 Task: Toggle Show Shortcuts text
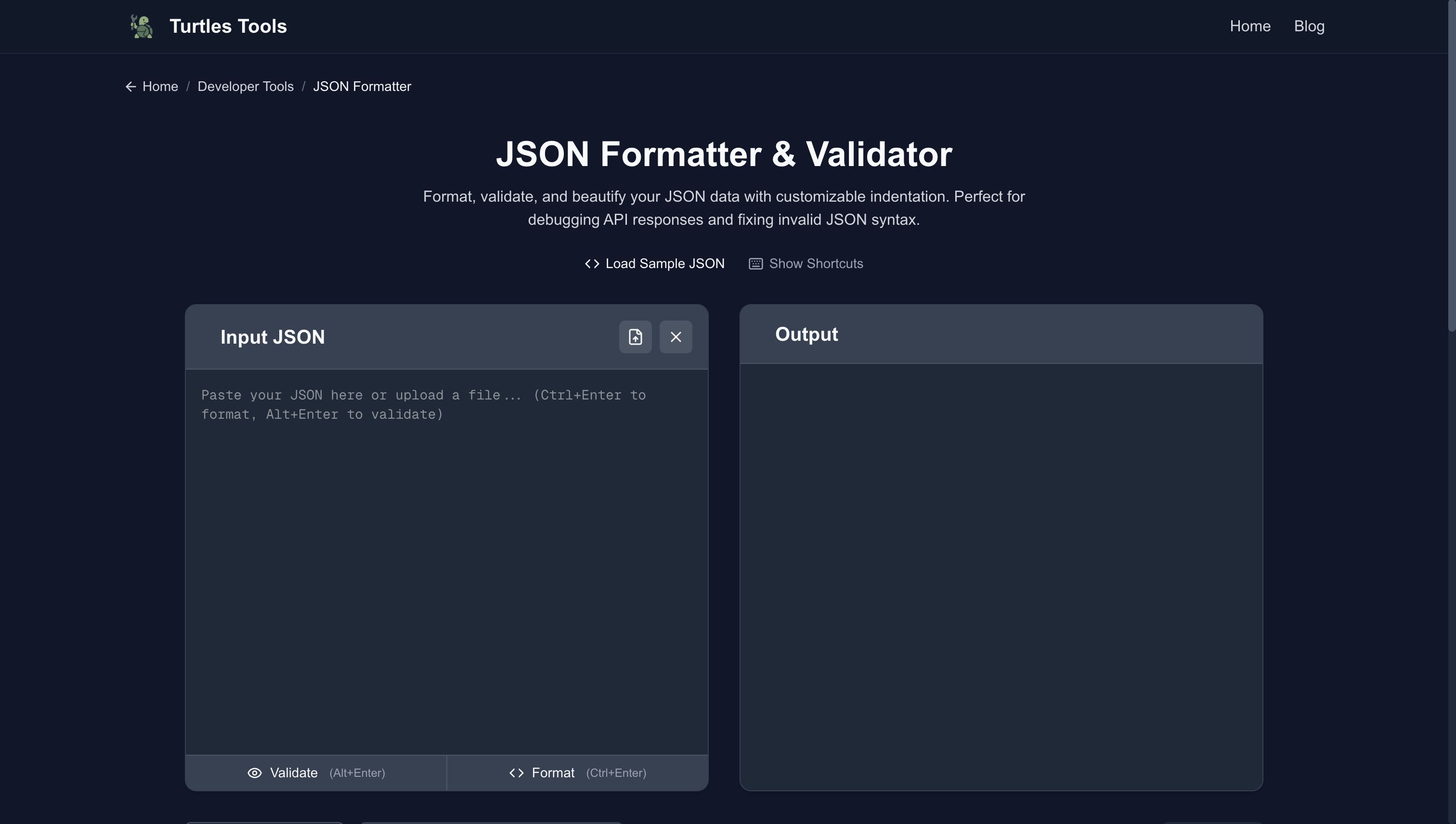(816, 264)
